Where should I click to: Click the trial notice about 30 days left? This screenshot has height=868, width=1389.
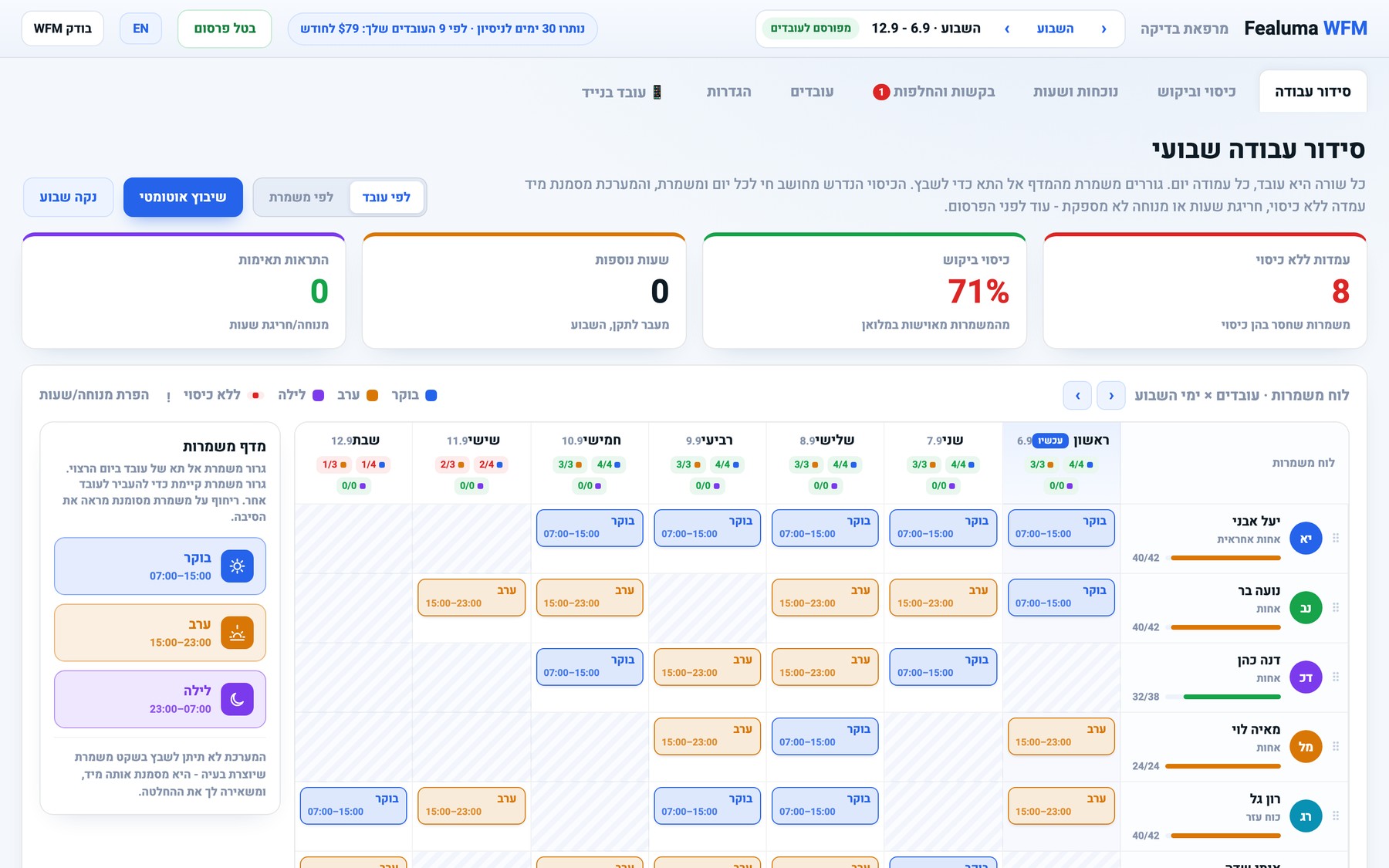[x=442, y=29]
